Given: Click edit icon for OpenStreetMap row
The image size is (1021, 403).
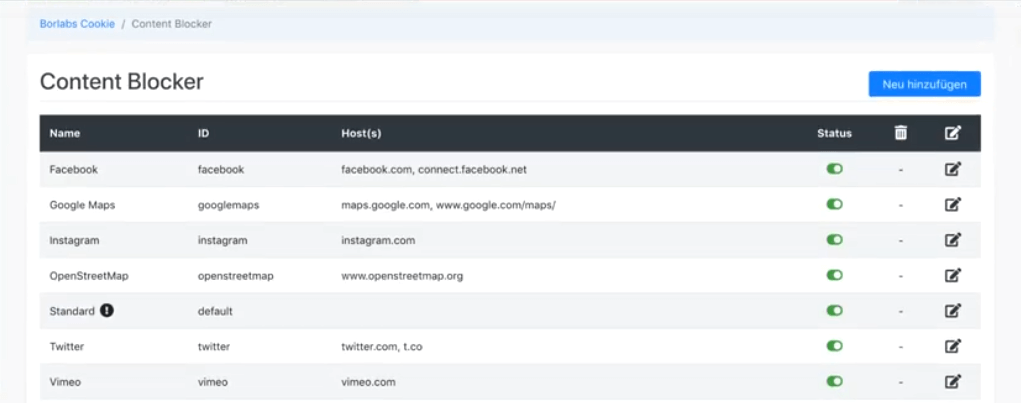Looking at the screenshot, I should (x=953, y=275).
